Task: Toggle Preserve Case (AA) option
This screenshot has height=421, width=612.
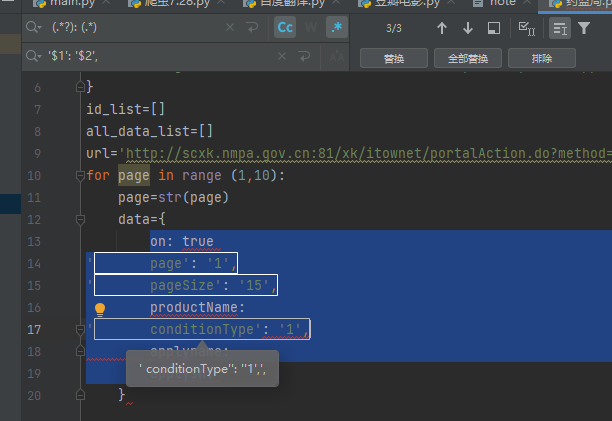Action: (x=336, y=57)
